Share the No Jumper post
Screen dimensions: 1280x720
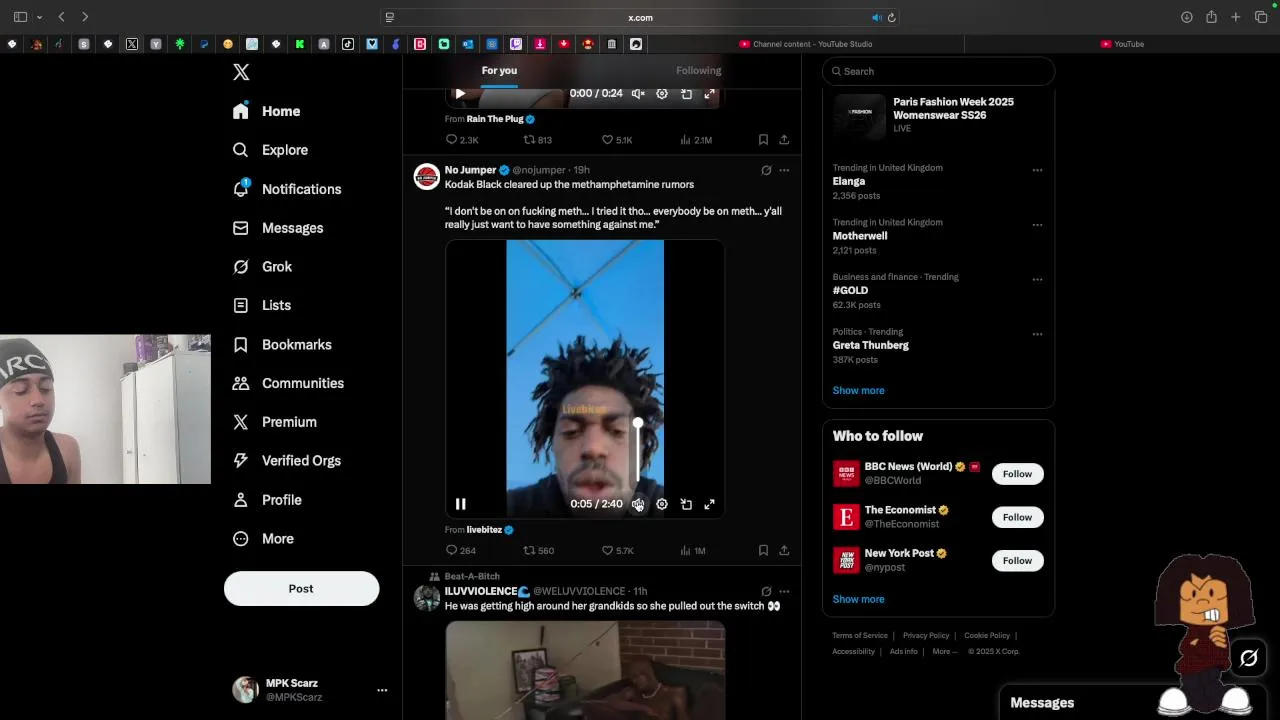coord(784,551)
